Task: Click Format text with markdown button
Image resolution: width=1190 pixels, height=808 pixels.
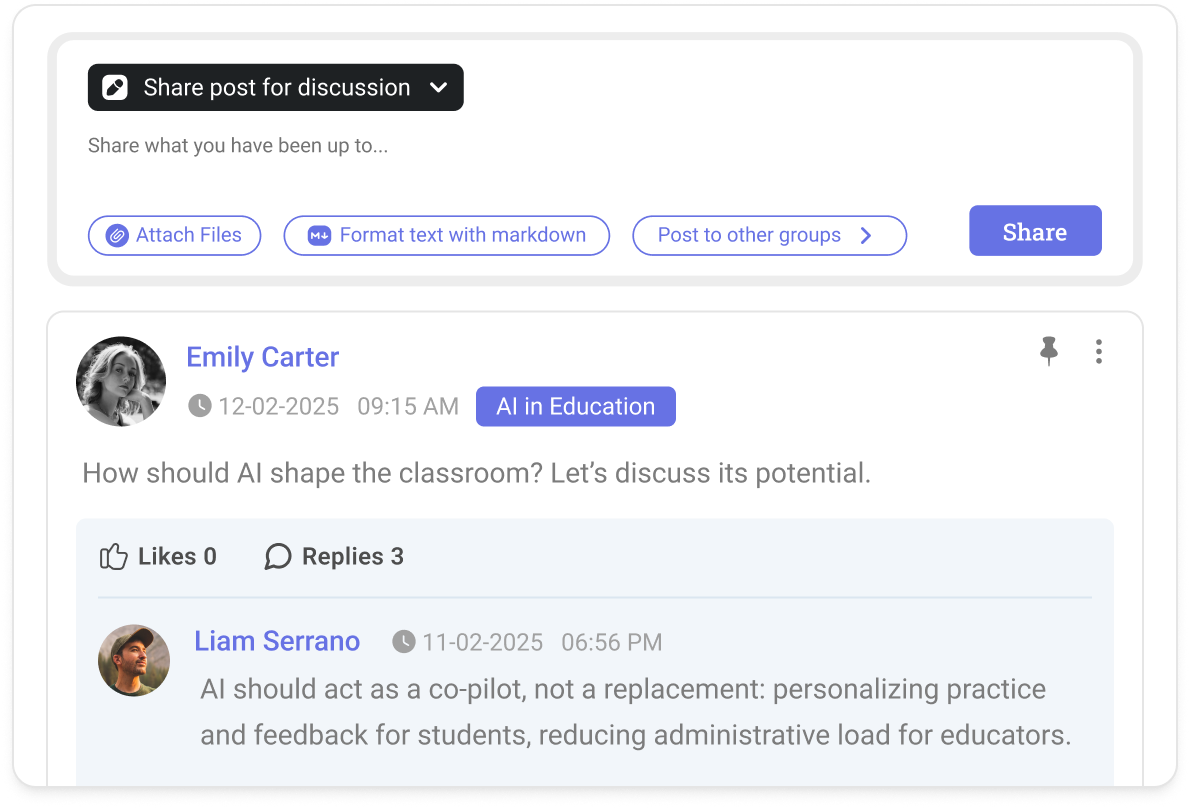Action: [446, 235]
